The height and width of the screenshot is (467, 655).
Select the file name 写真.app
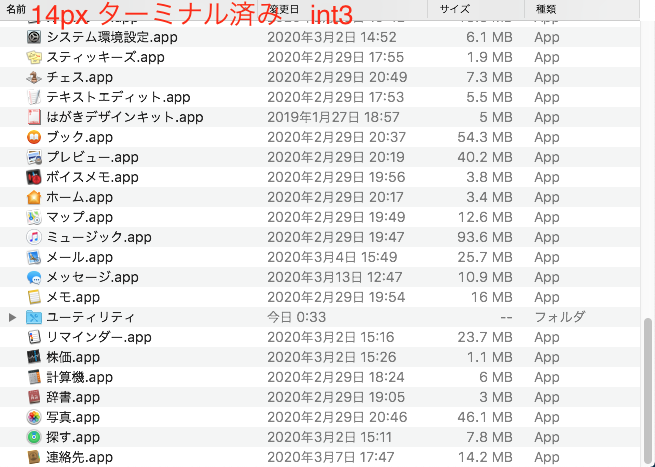tap(73, 417)
